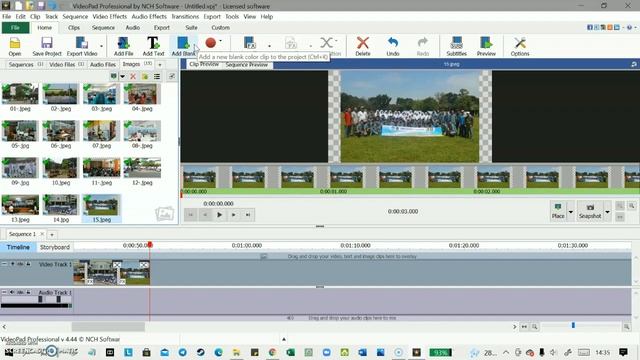Click the Video Effects FX icon
Image resolution: width=640 pixels, height=360 pixels.
[249, 43]
